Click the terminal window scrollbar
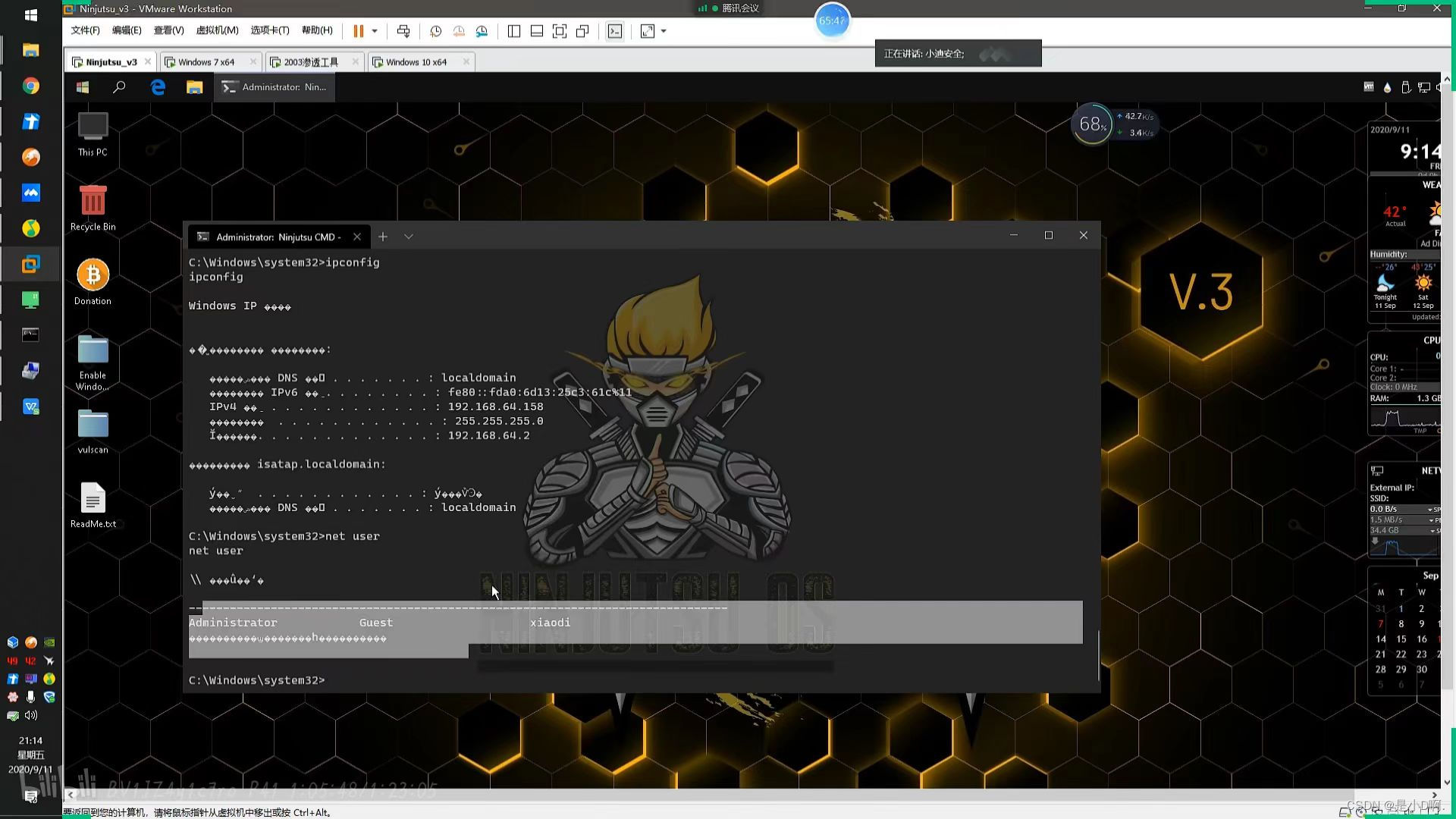1456x819 pixels. pyautogui.click(x=1098, y=655)
